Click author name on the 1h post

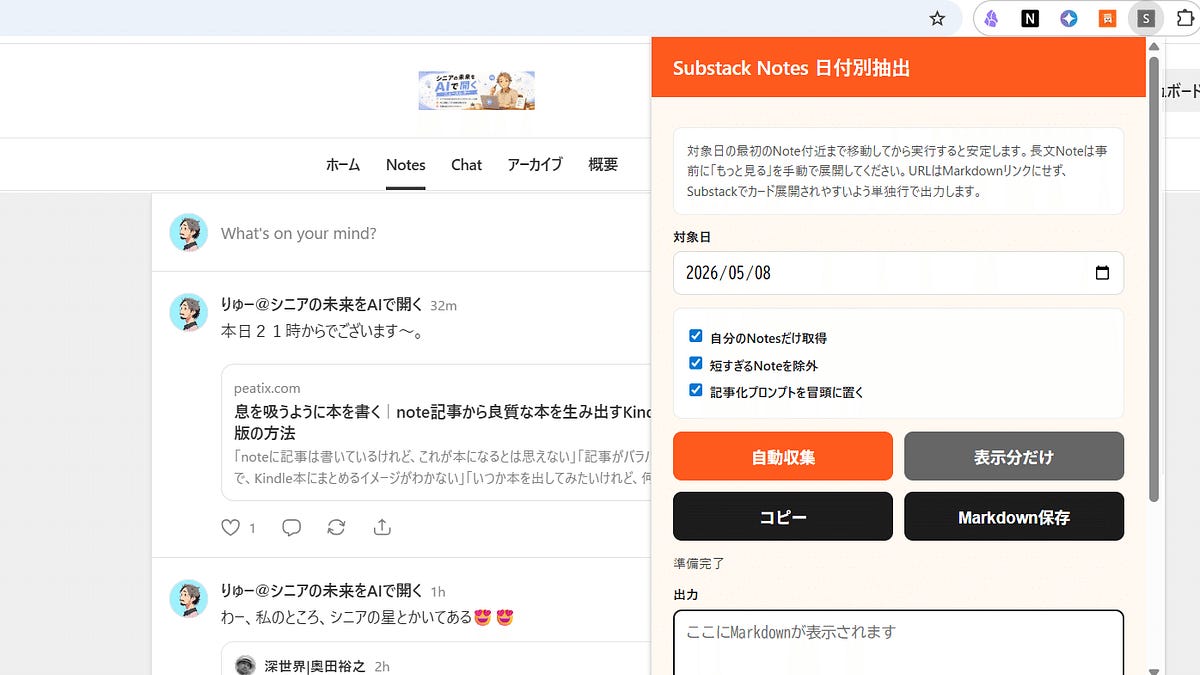(x=322, y=590)
